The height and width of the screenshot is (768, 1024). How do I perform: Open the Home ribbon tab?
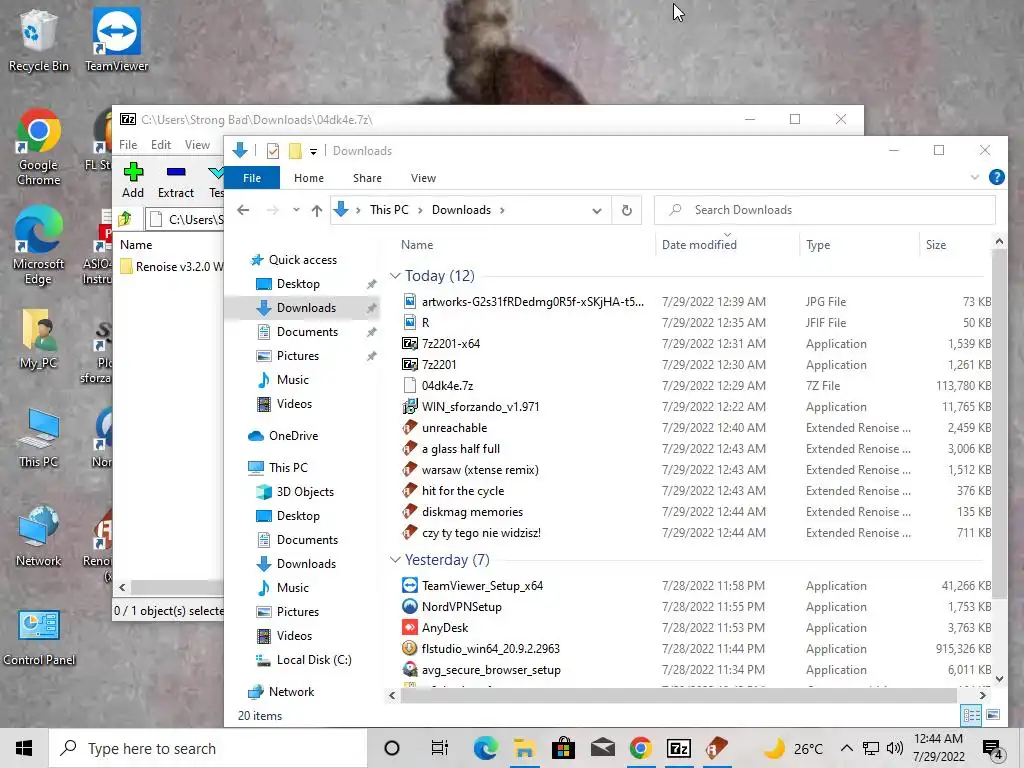[x=308, y=178]
